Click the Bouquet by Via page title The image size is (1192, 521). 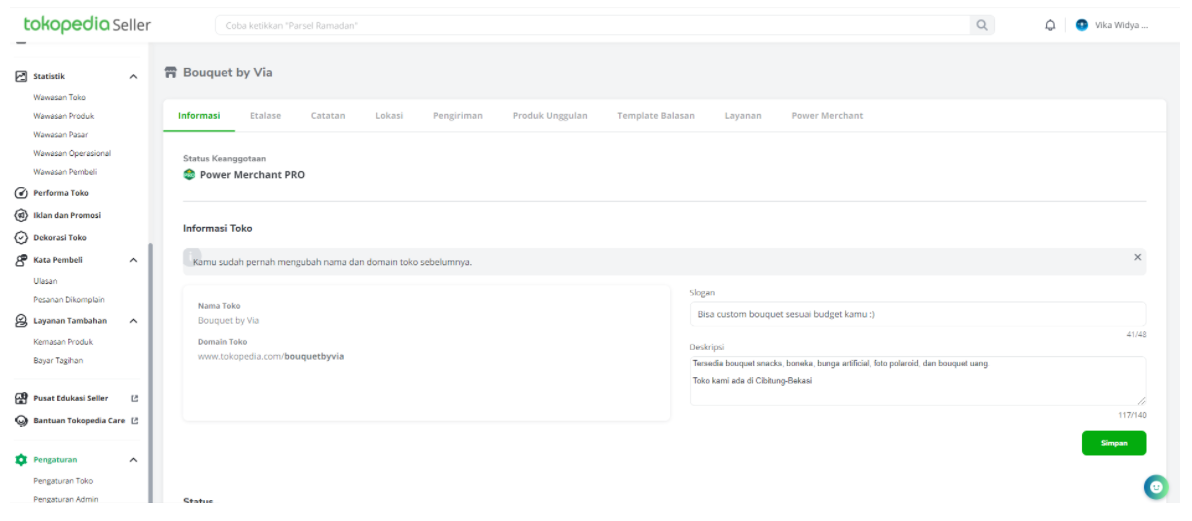click(x=227, y=73)
